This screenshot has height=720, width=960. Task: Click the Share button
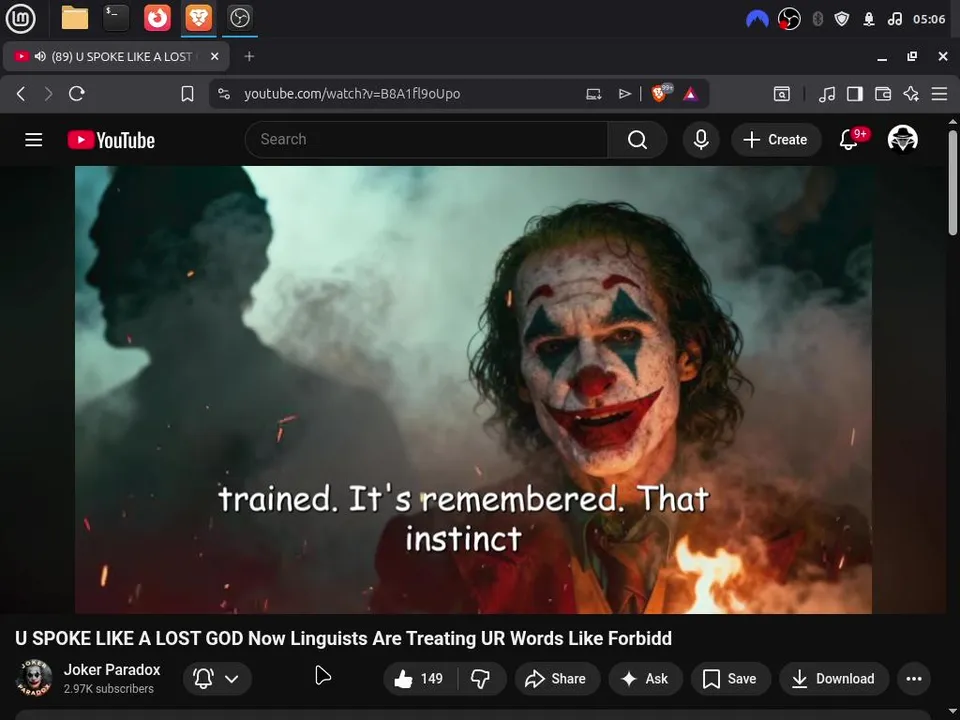point(557,678)
